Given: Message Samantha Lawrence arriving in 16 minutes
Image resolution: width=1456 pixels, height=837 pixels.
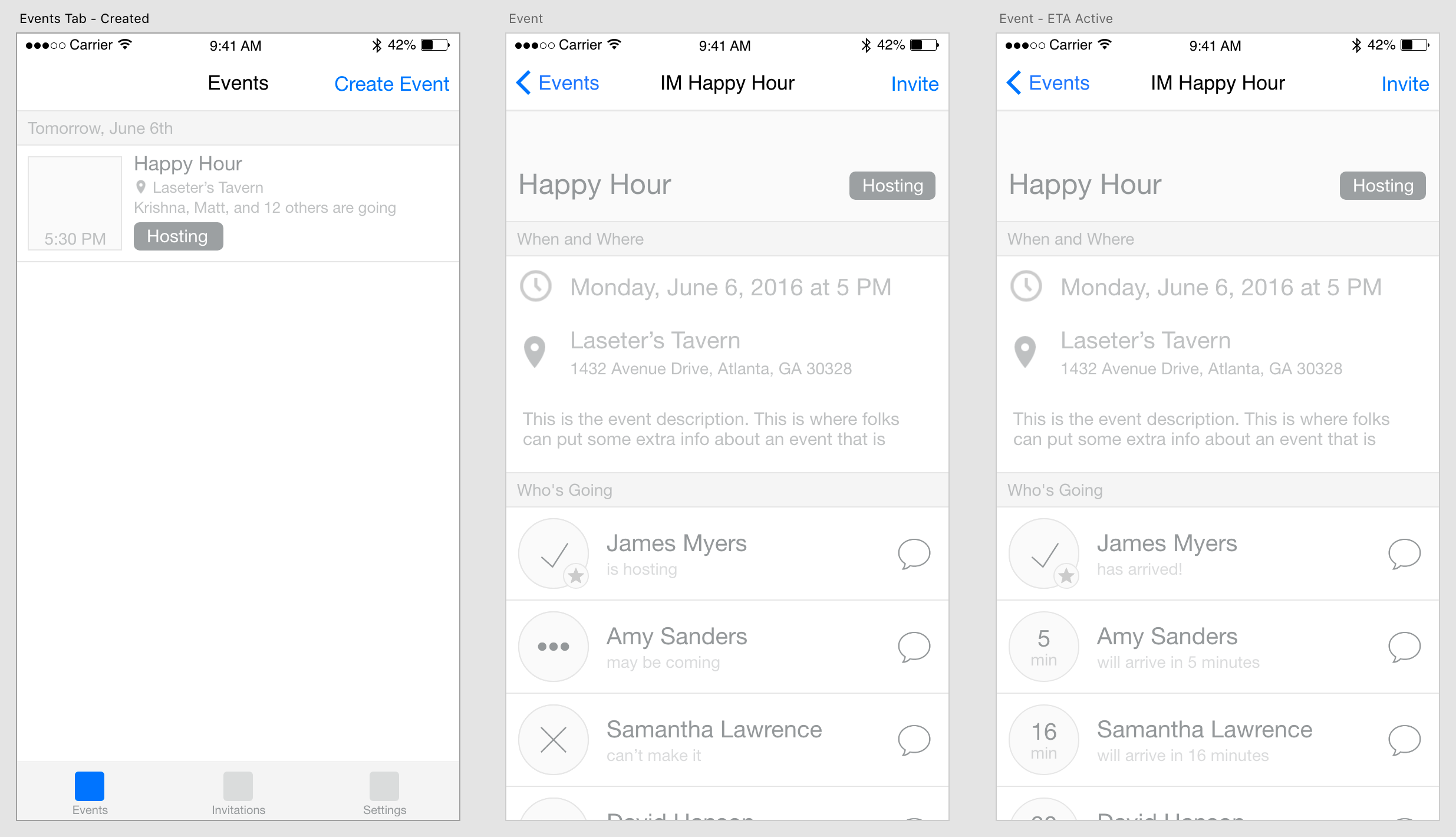Looking at the screenshot, I should point(1404,740).
